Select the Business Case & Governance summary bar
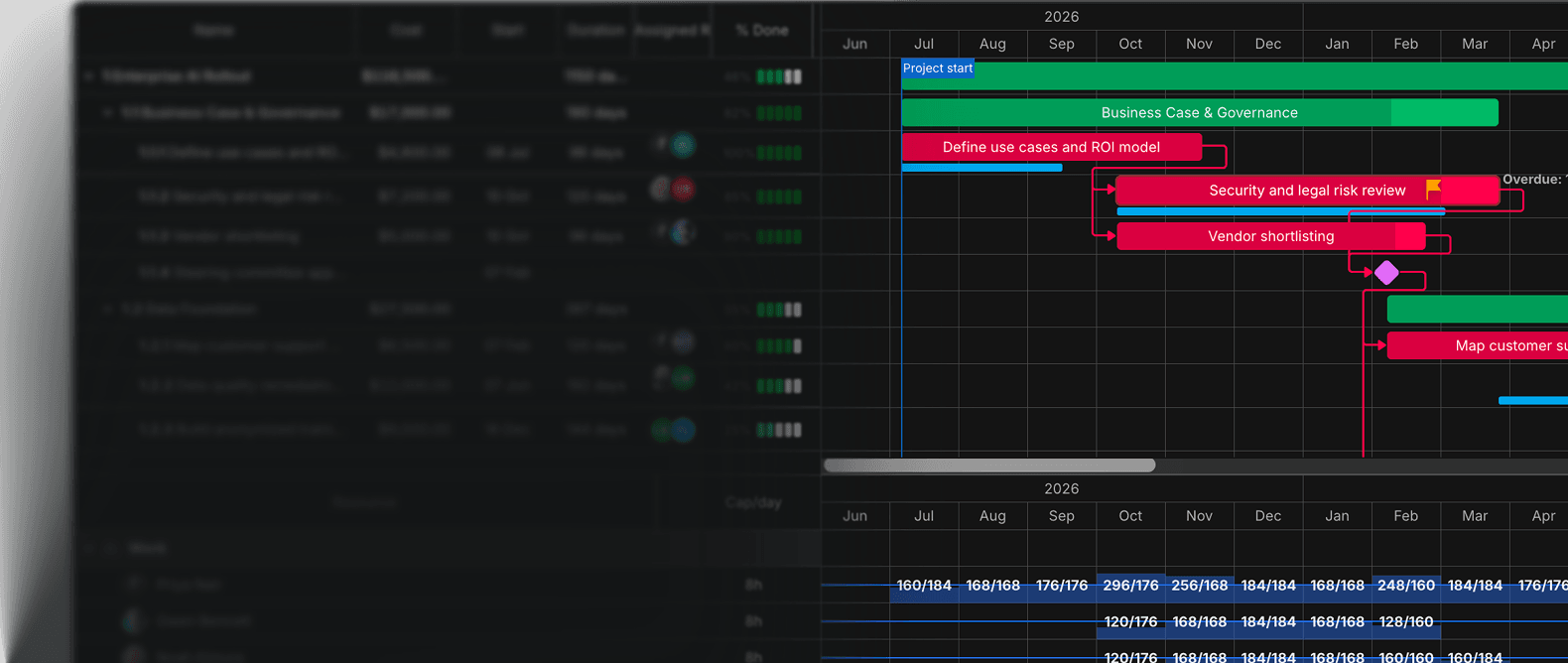Viewport: 1568px width, 663px height. 1200,113
